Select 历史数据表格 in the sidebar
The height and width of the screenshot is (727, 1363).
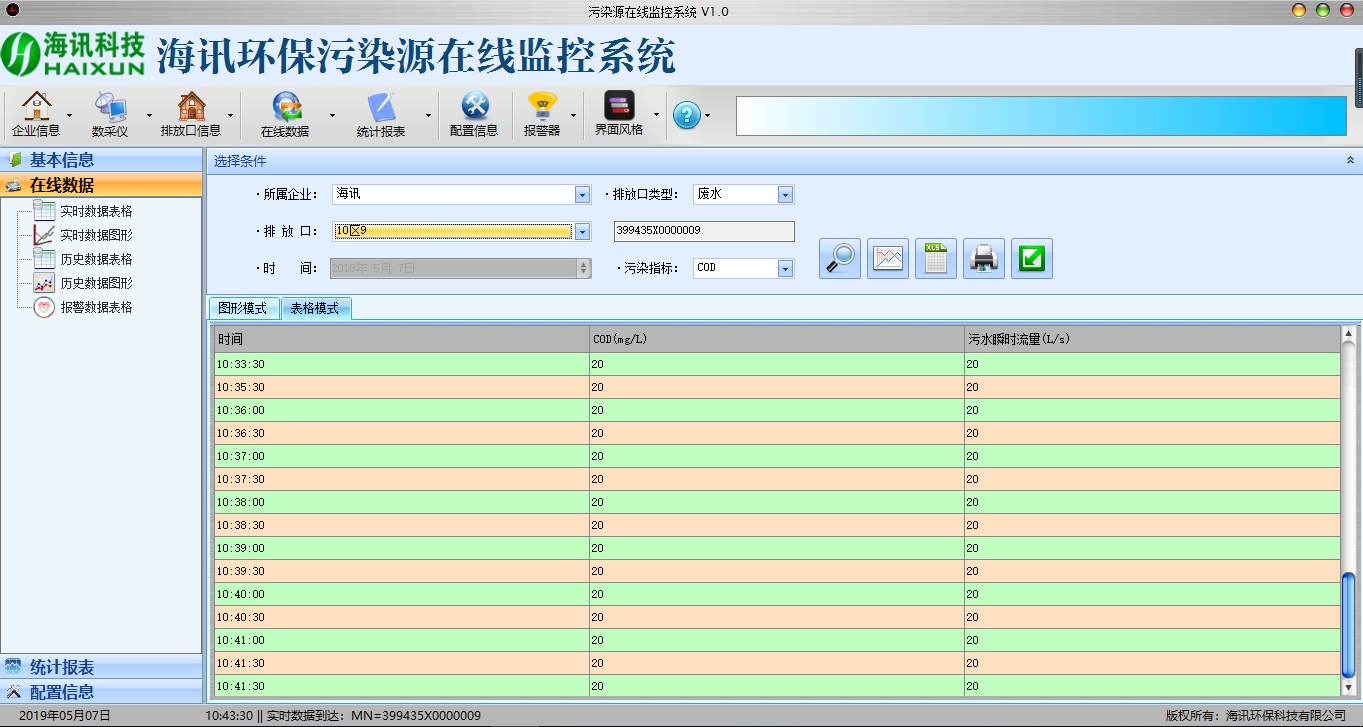(96, 259)
